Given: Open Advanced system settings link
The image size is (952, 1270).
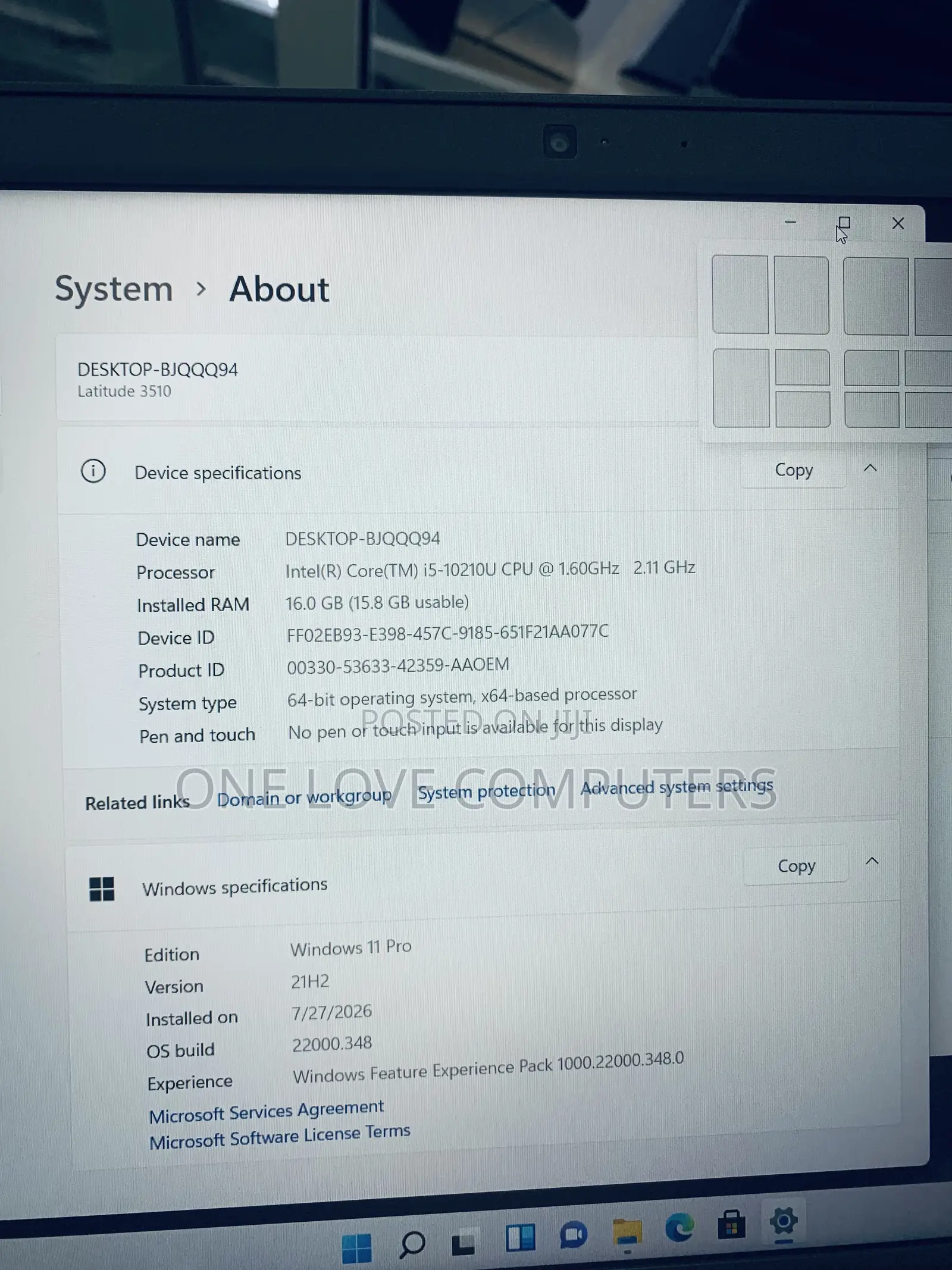Looking at the screenshot, I should click(x=677, y=787).
